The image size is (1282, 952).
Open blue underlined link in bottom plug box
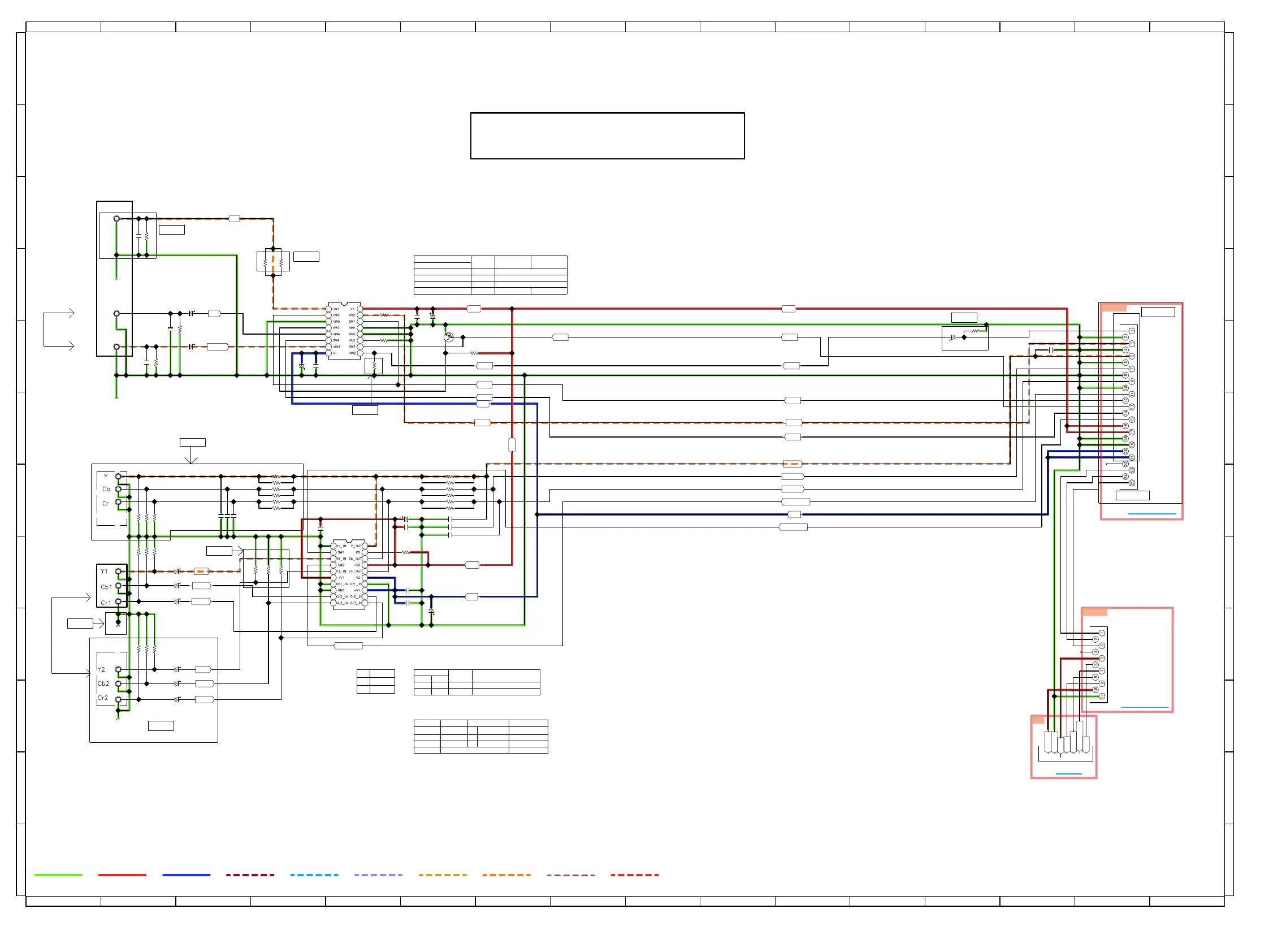[1069, 774]
